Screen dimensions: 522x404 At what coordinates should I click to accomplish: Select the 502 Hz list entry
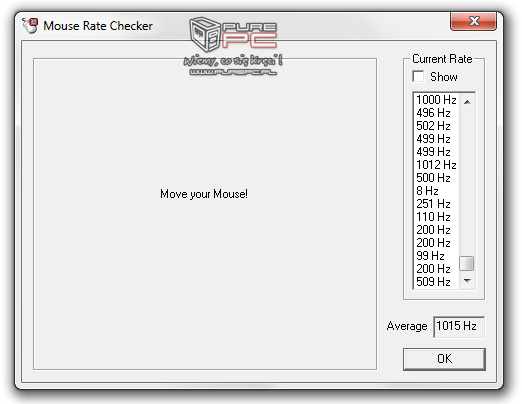point(437,126)
